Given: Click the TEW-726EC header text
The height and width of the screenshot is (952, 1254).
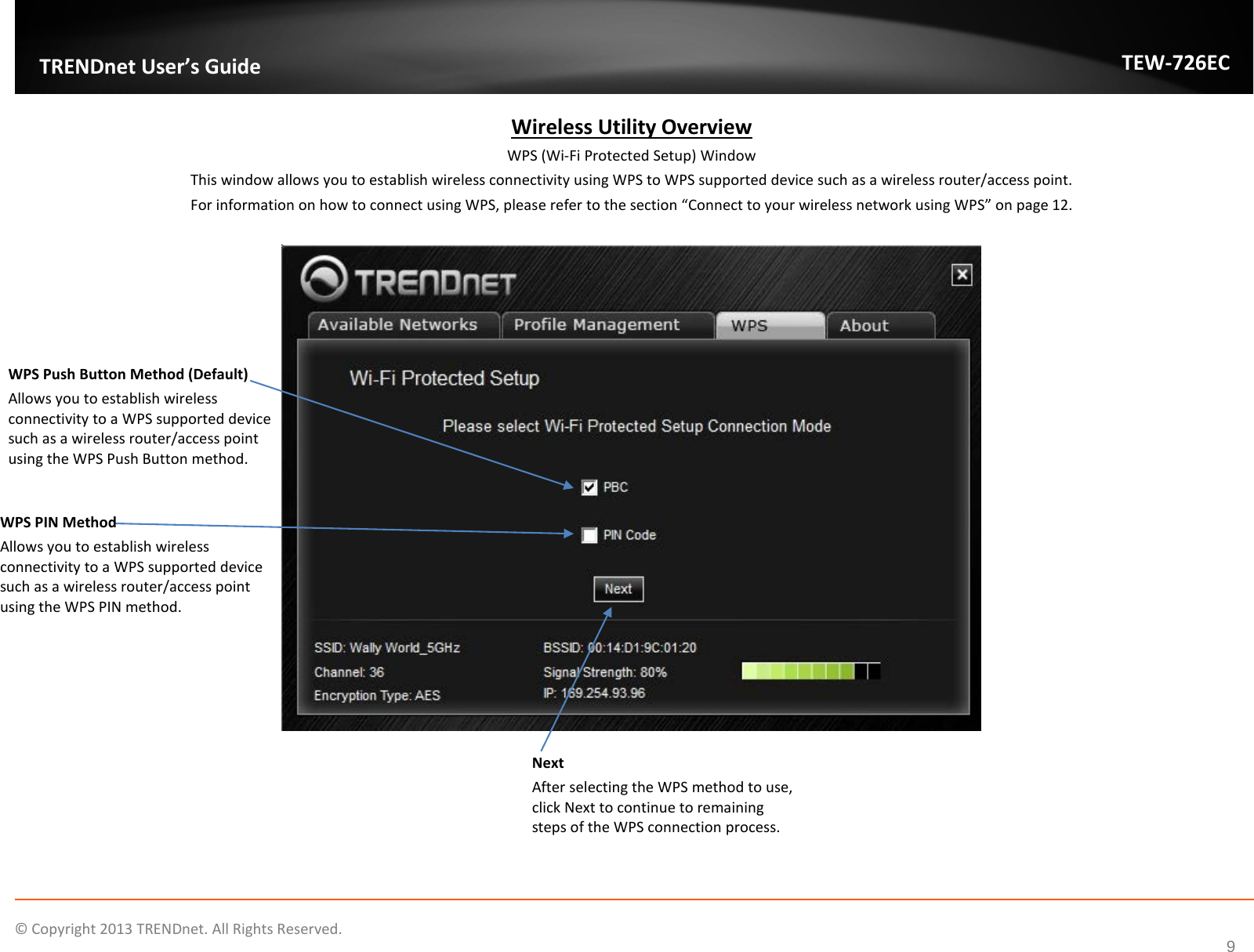Looking at the screenshot, I should click(1176, 63).
